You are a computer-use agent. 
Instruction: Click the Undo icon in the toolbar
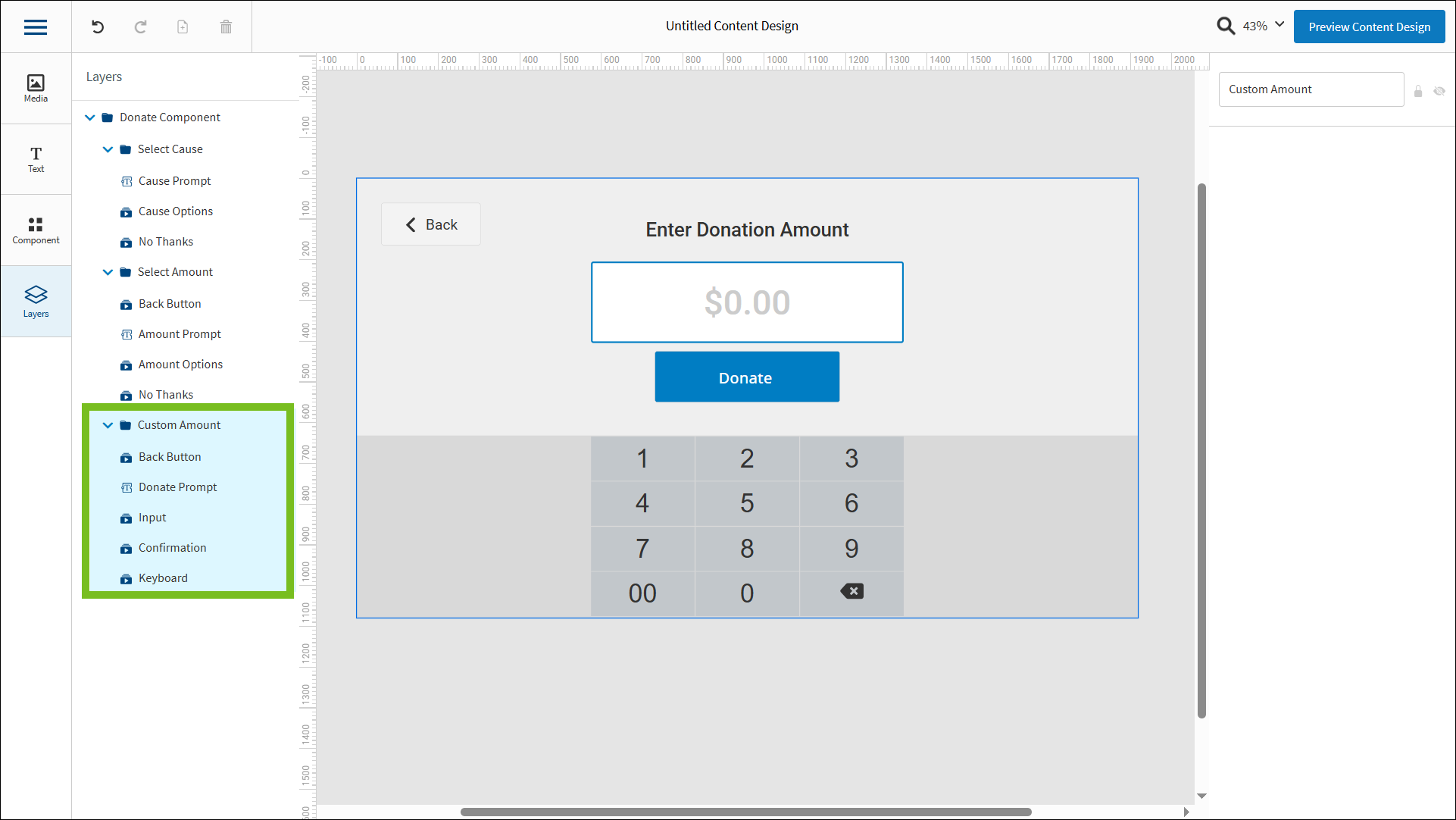(97, 27)
